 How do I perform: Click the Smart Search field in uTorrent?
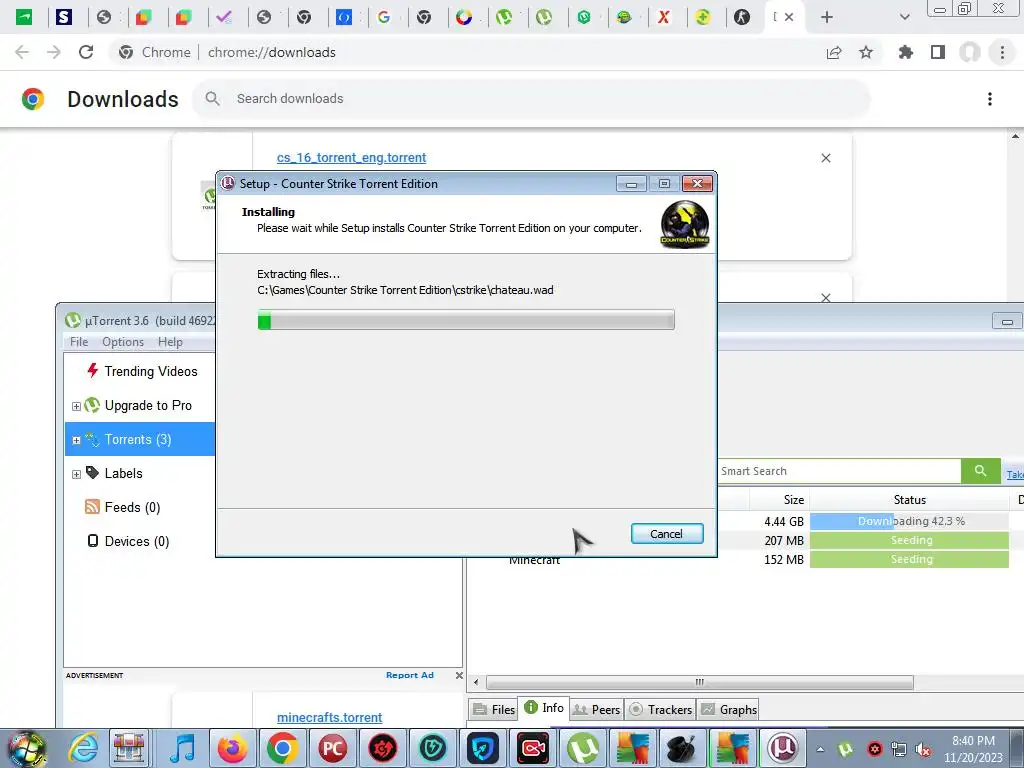[x=839, y=471]
